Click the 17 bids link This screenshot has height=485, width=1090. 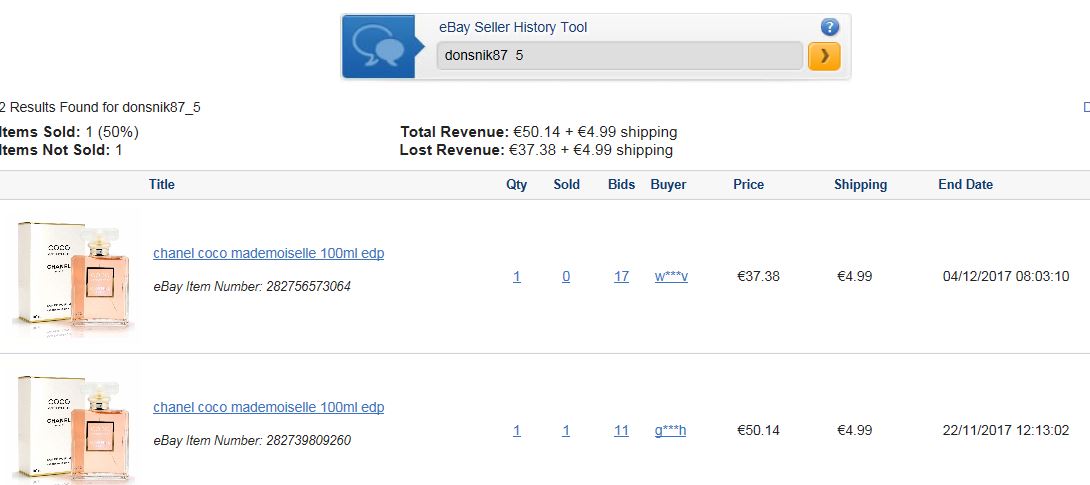point(621,276)
